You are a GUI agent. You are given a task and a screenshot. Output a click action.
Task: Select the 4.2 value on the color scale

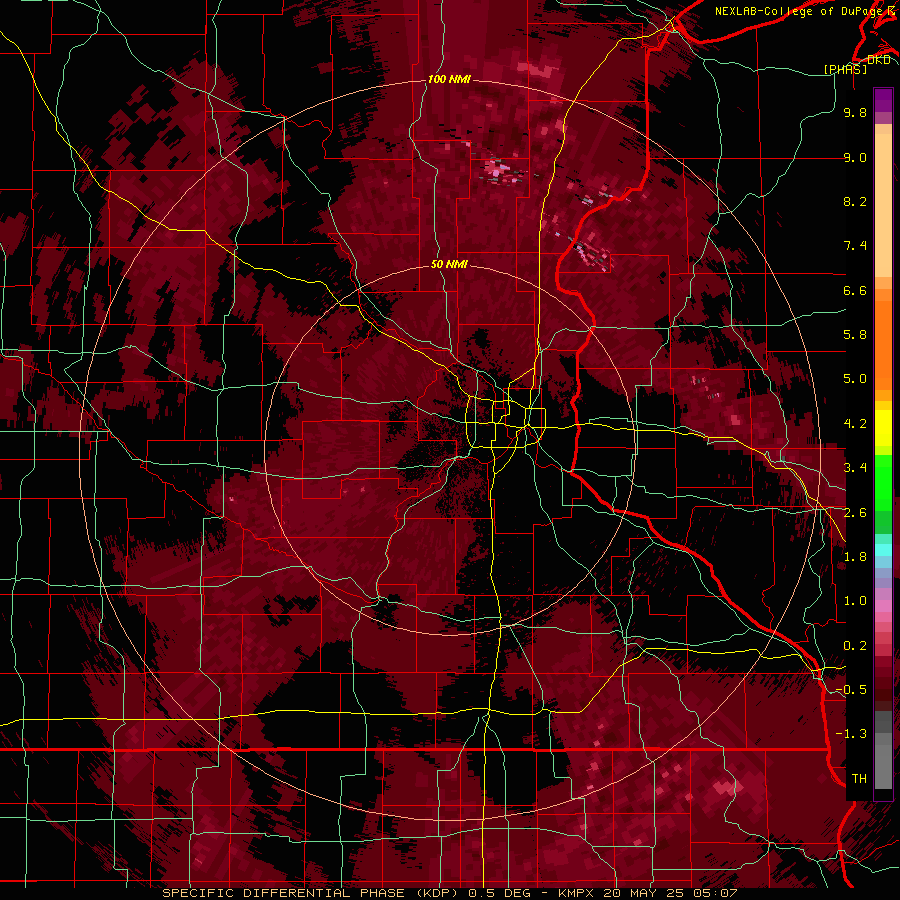tap(855, 424)
